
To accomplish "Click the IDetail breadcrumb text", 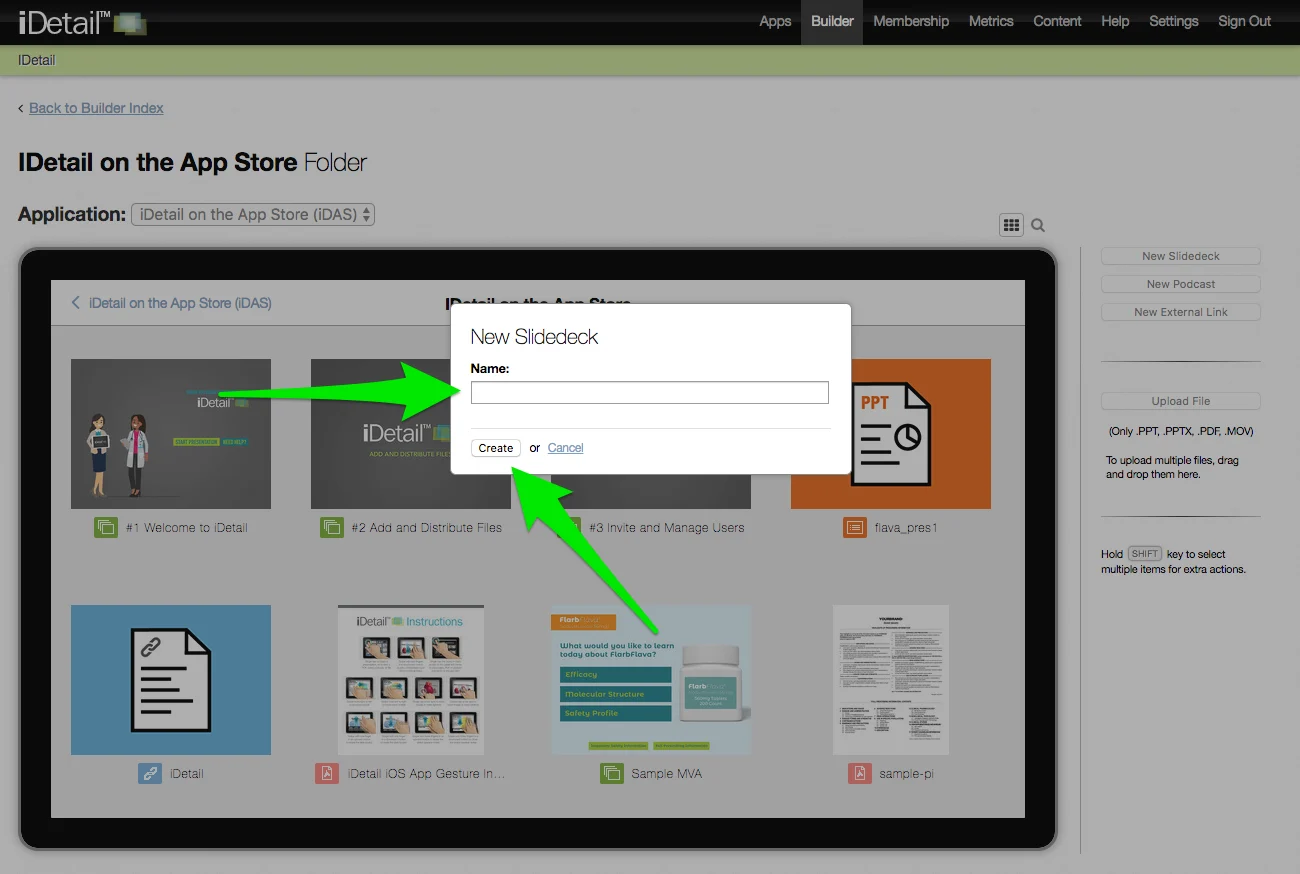I will point(37,60).
